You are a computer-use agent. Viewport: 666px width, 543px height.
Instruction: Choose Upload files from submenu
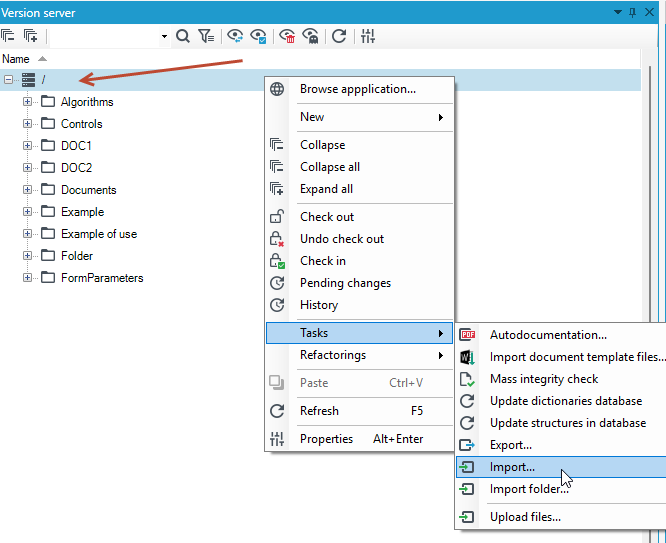tap(561, 517)
